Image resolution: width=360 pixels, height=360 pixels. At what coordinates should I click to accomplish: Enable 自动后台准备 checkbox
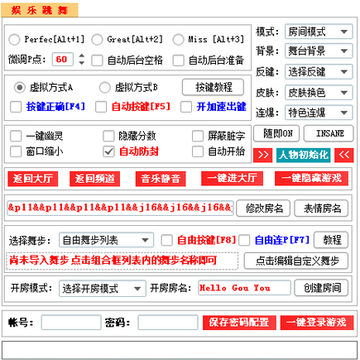(x=178, y=60)
